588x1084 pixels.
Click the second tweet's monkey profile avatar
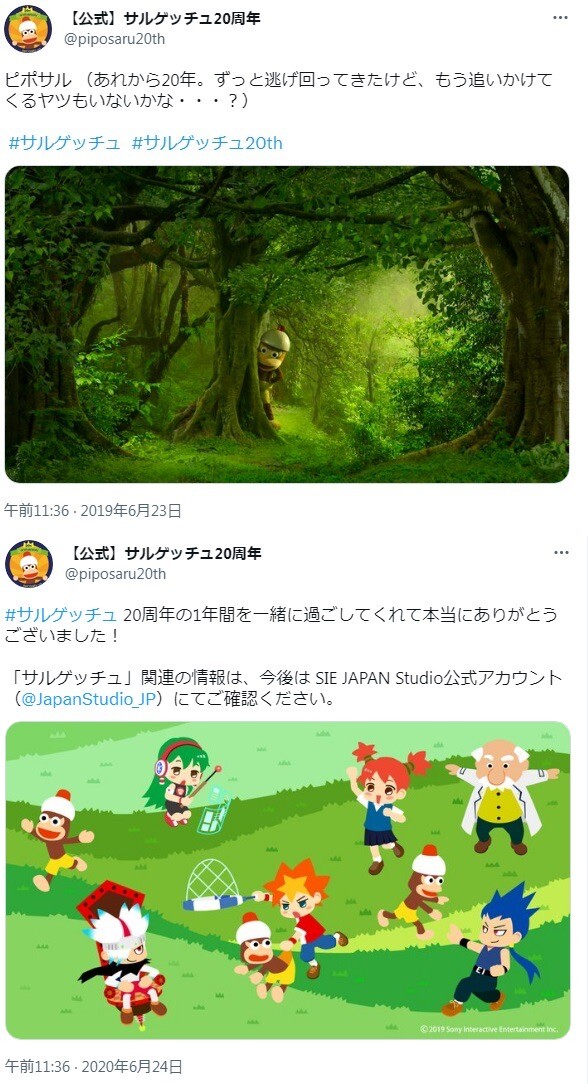pyautogui.click(x=28, y=564)
